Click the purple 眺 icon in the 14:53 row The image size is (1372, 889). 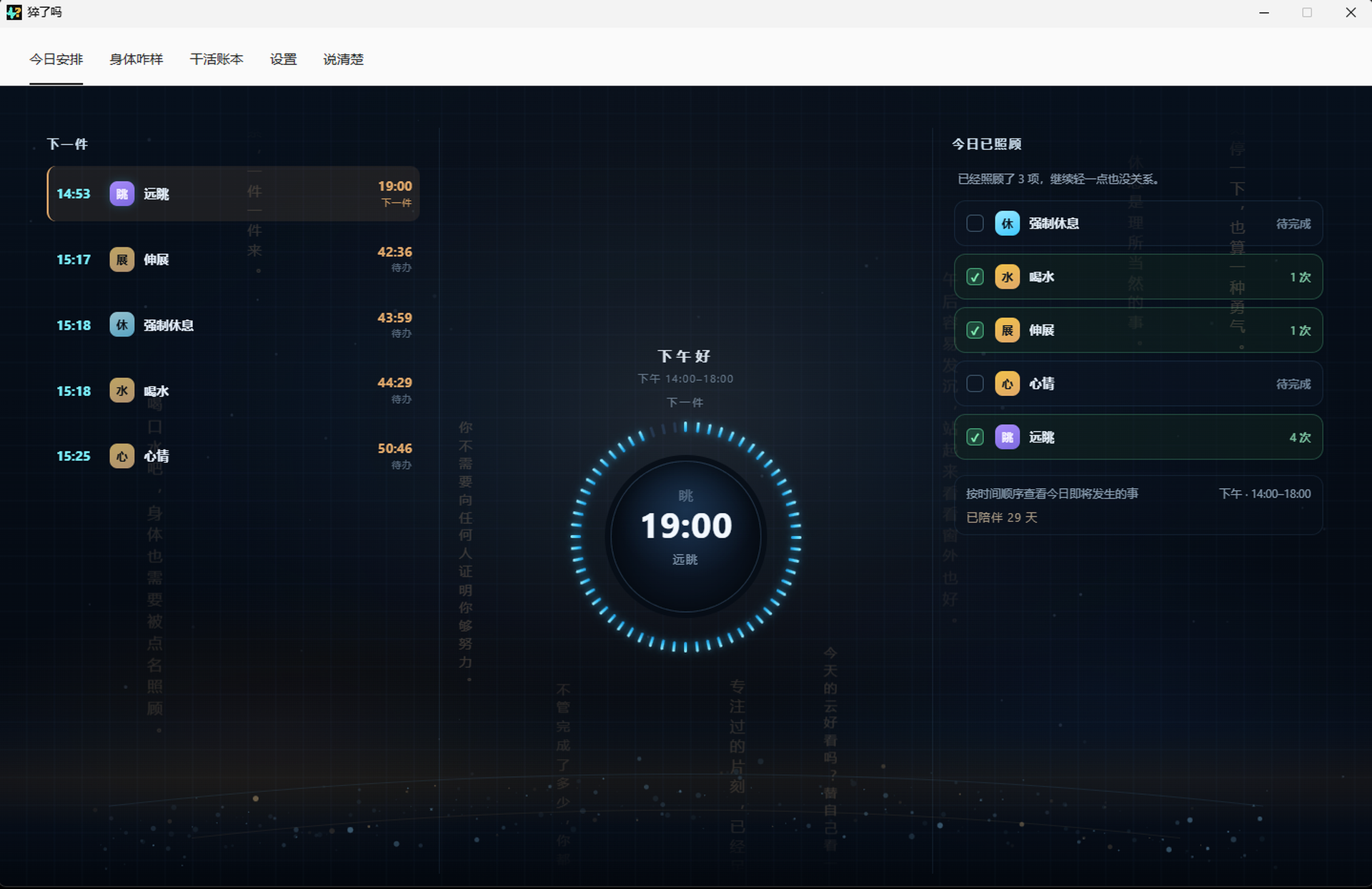pos(121,194)
